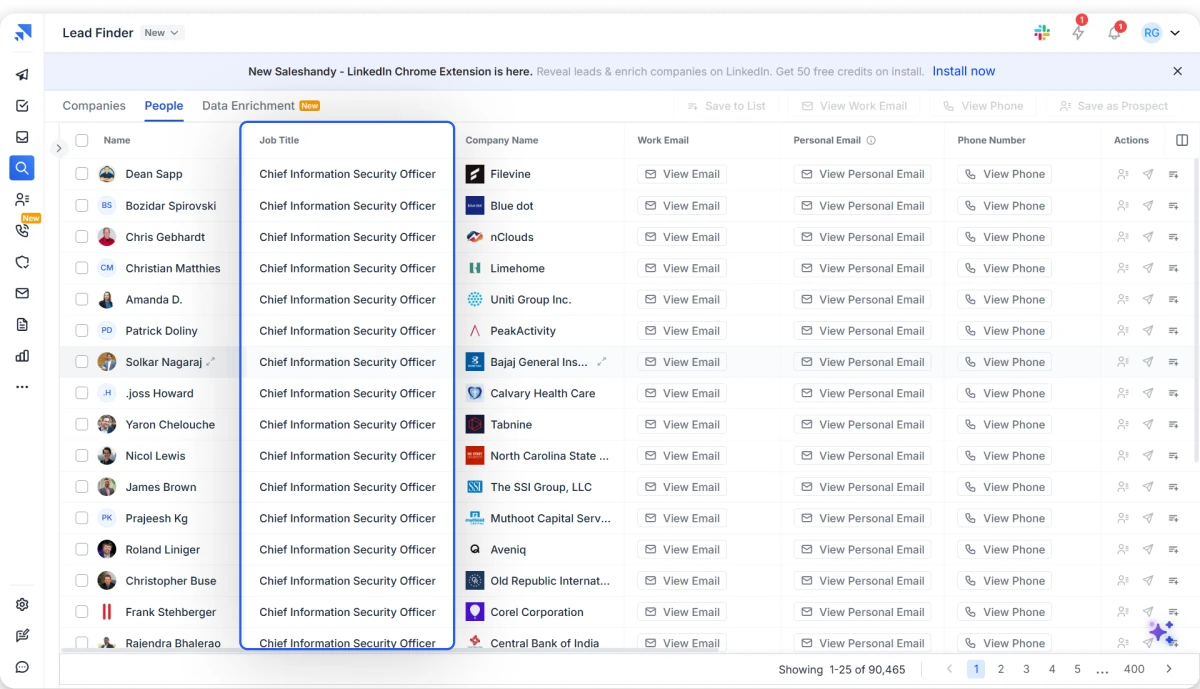
Task: Open the bar chart analytics icon in sidebar
Action: click(x=22, y=355)
